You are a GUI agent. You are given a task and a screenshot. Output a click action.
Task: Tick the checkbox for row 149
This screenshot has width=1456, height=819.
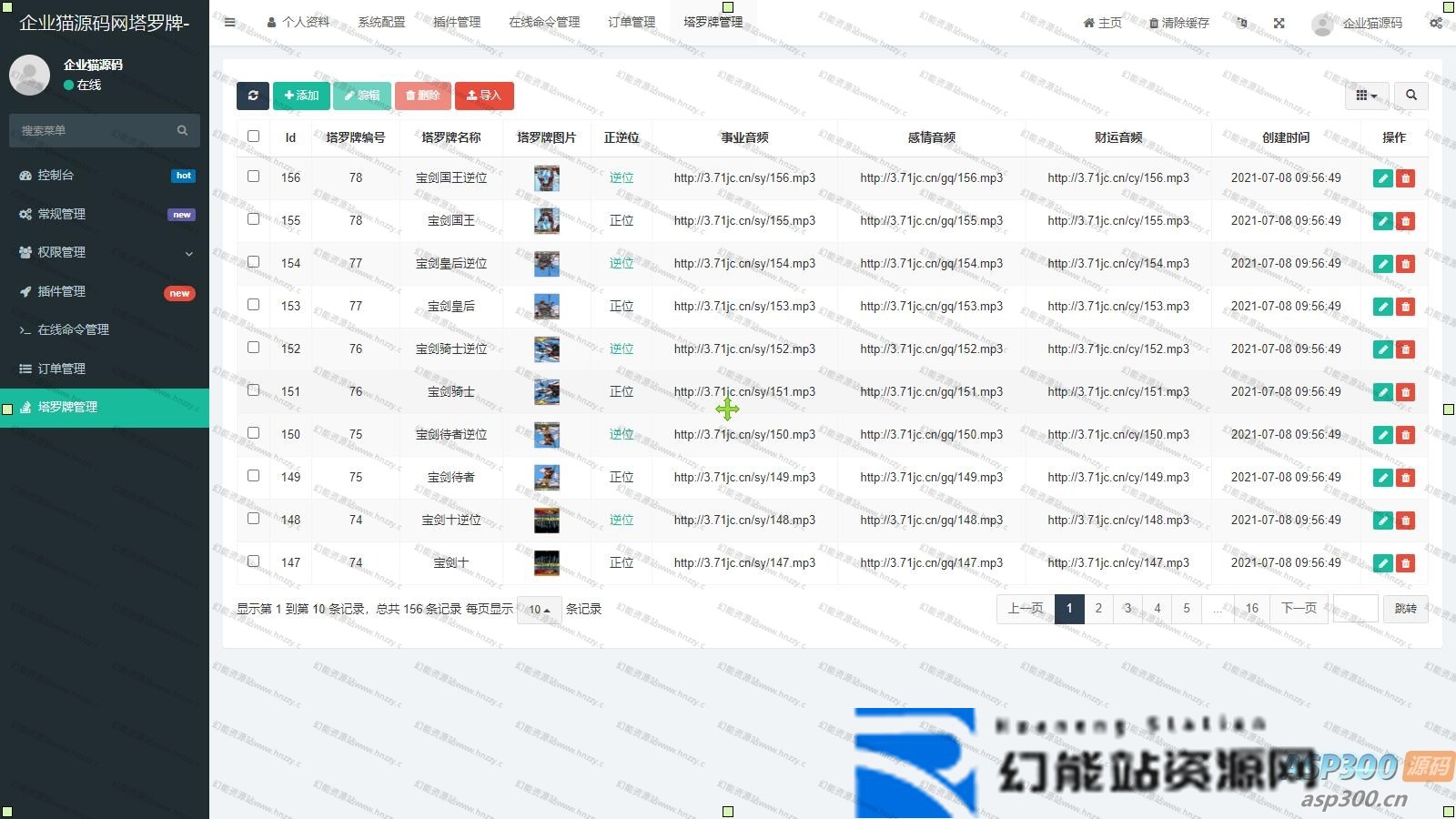click(x=253, y=476)
